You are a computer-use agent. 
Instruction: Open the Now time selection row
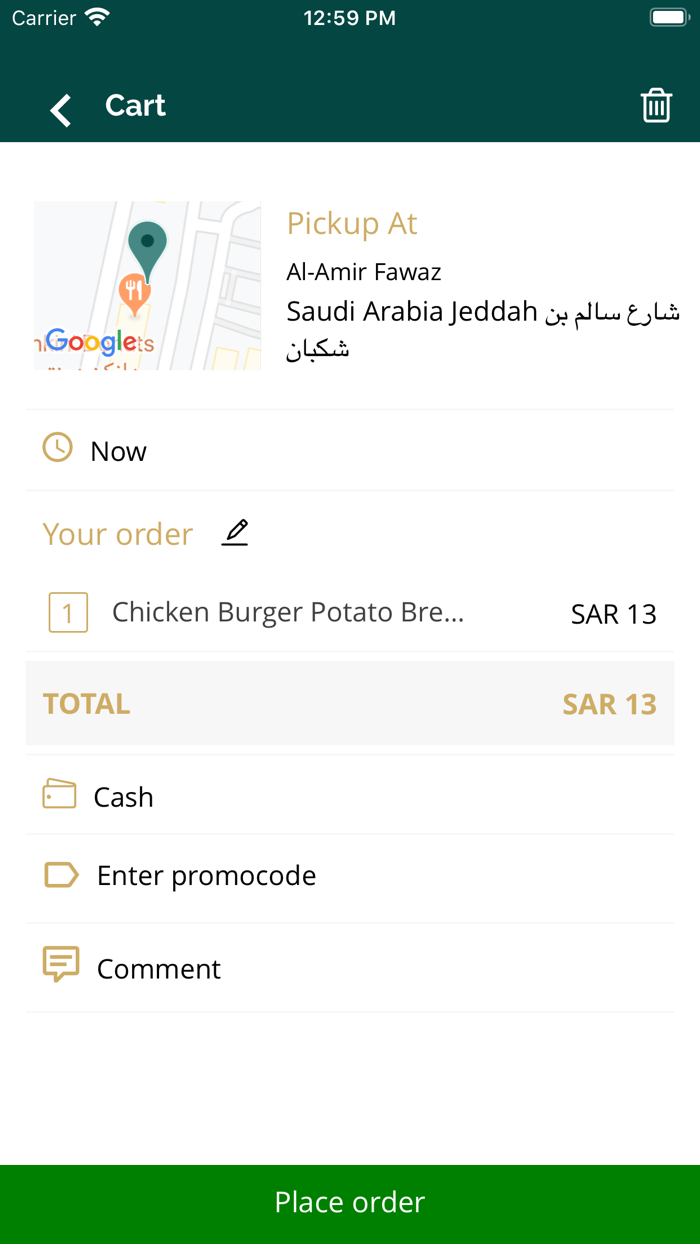[350, 450]
